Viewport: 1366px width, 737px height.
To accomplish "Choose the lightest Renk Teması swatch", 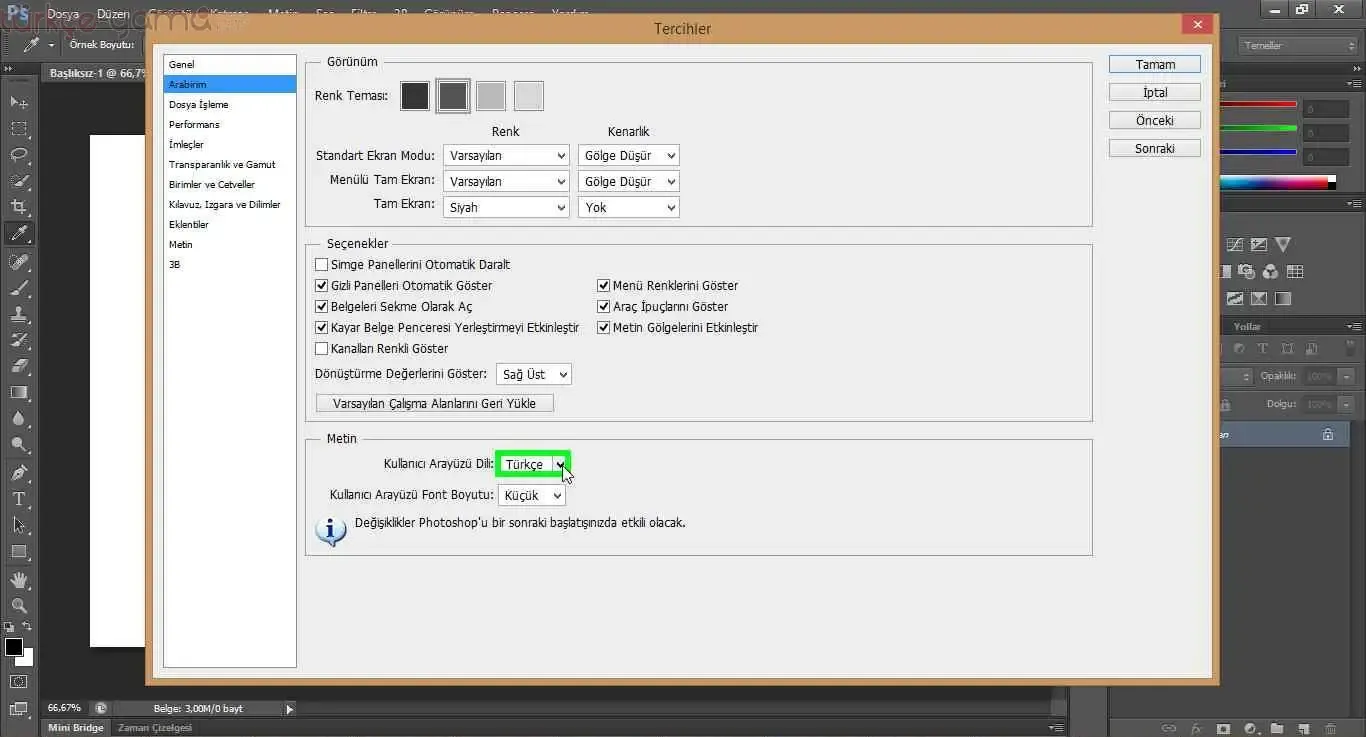I will tap(529, 96).
